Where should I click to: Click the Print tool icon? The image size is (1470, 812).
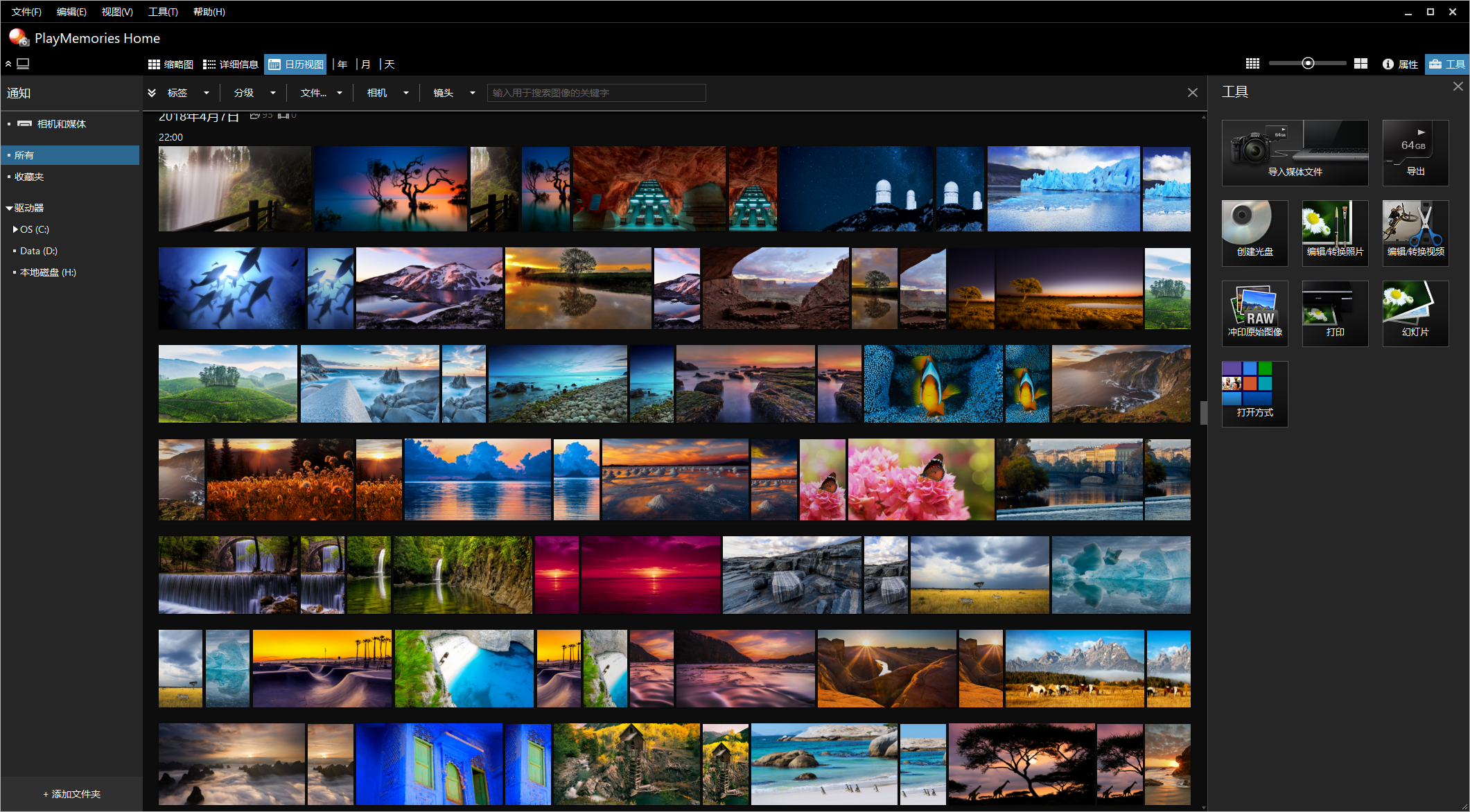pos(1334,313)
